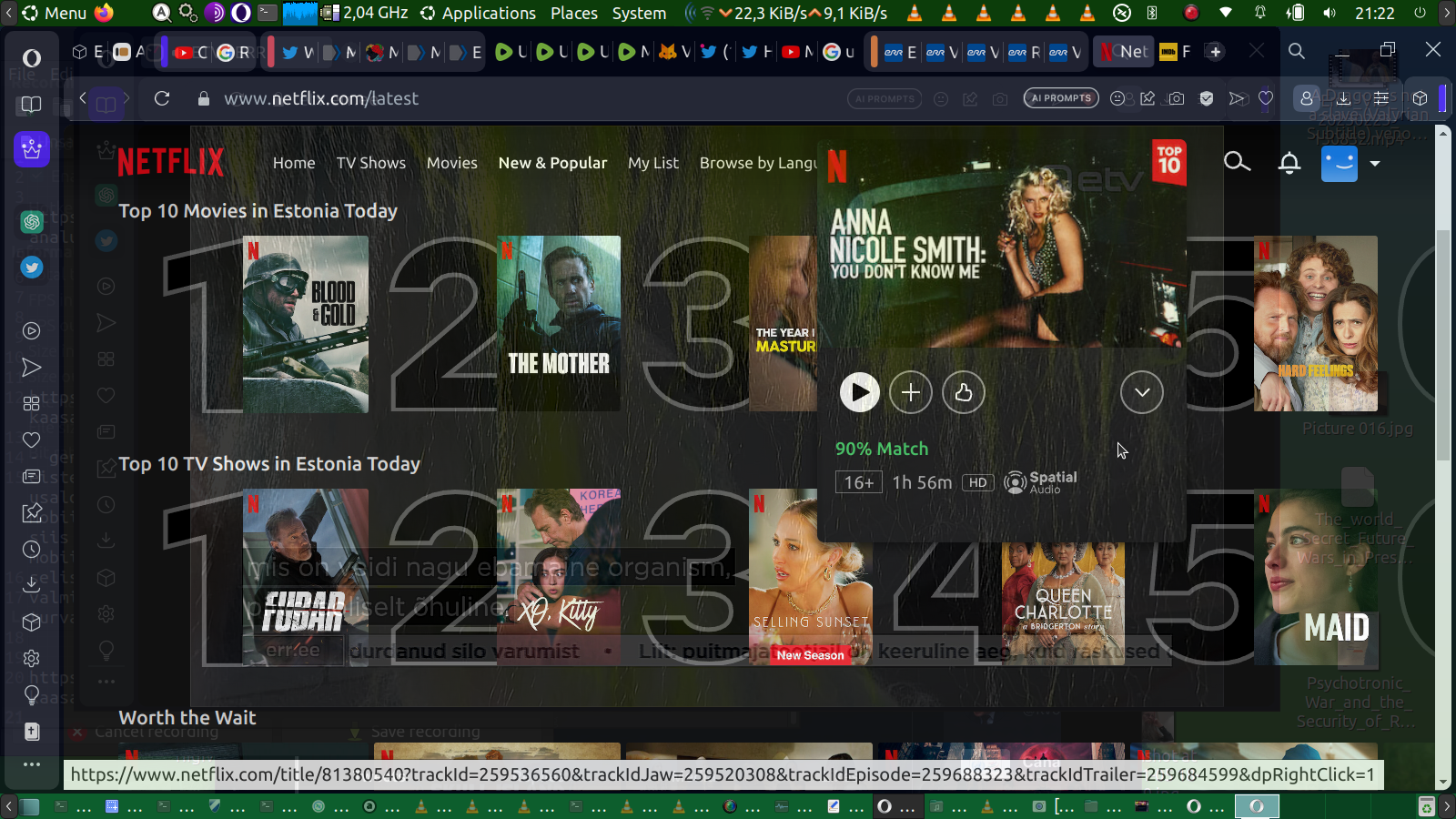Open the AI Prompts button in address bar

pos(1061,98)
